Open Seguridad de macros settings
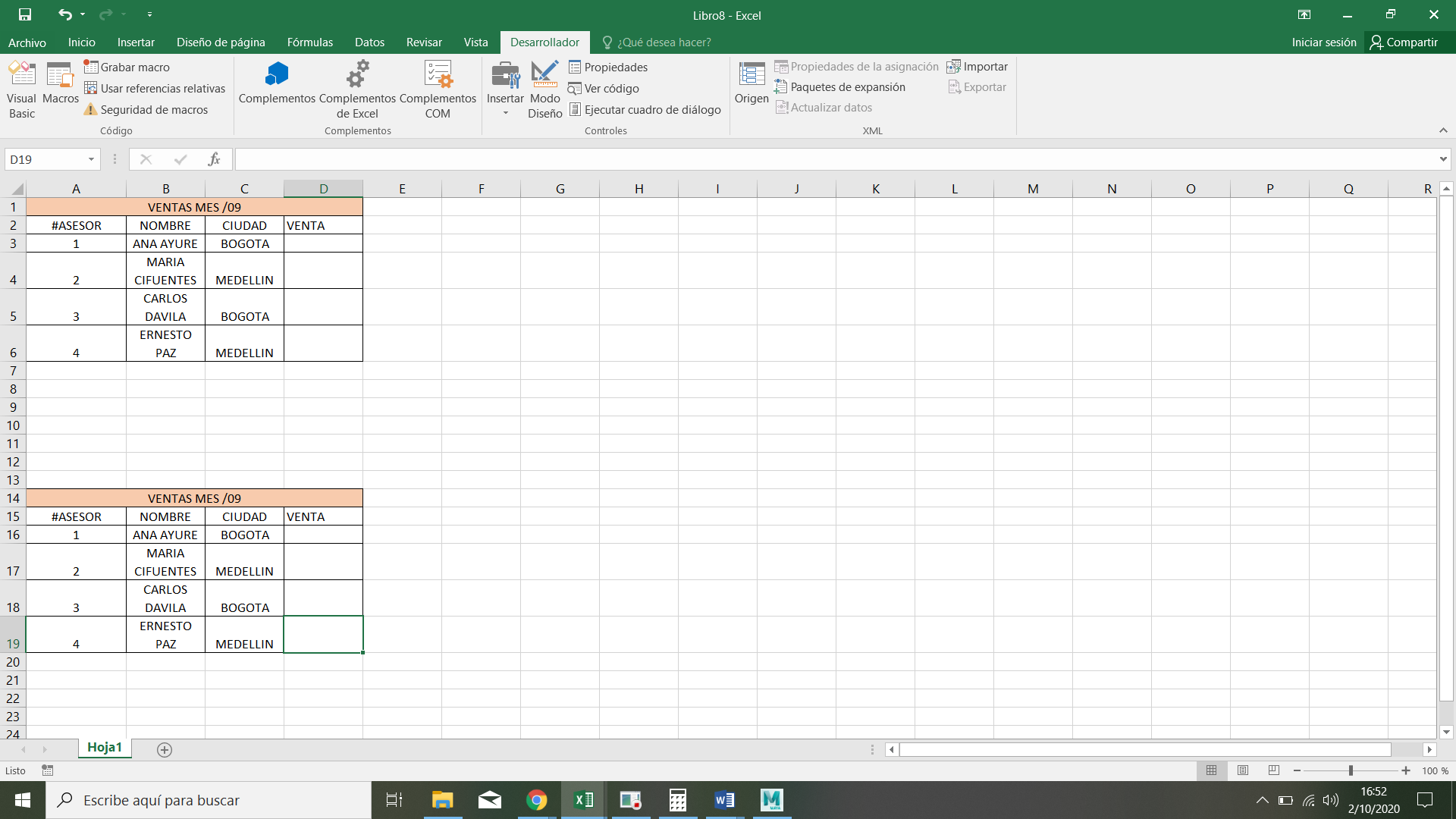1456x819 pixels. pos(152,109)
